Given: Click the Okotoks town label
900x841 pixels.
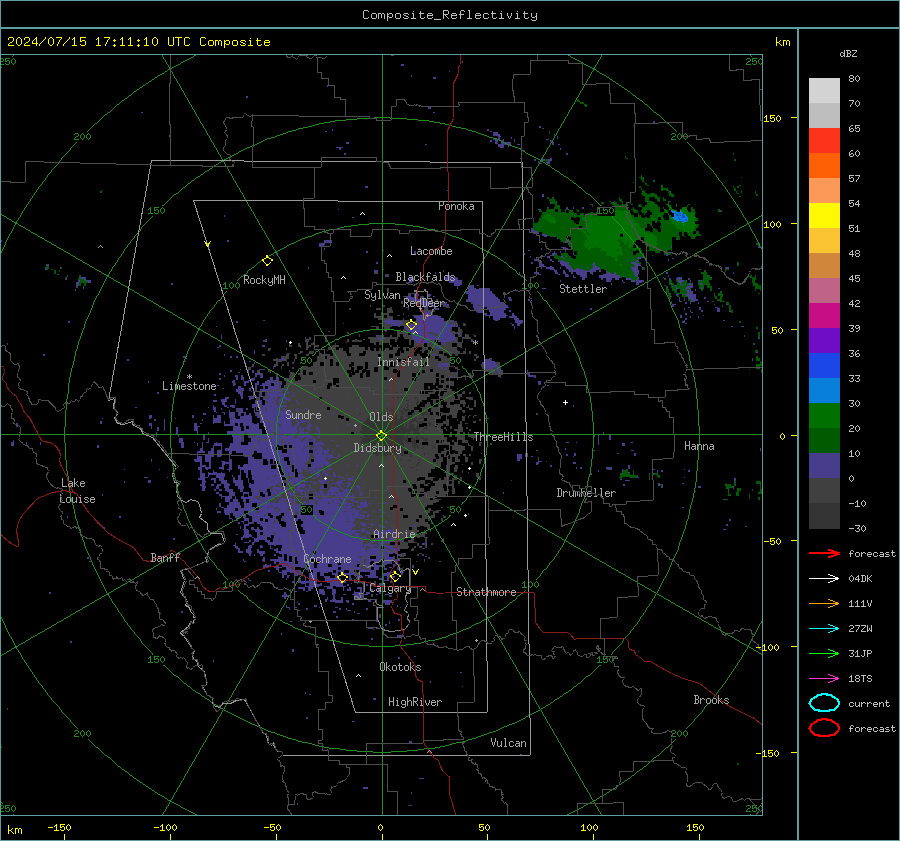Looking at the screenshot, I should pyautogui.click(x=400, y=667).
